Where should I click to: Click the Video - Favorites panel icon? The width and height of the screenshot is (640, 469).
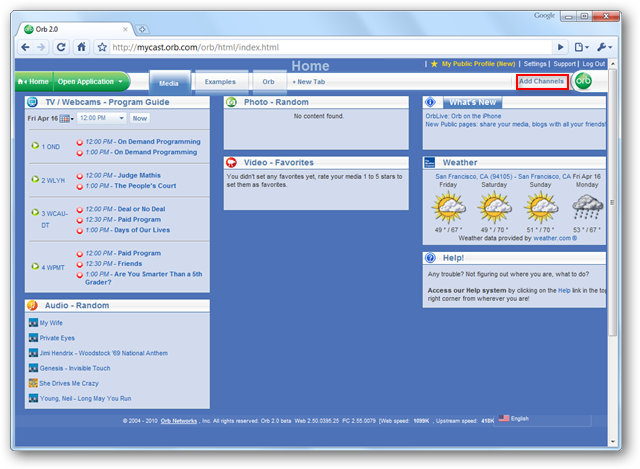(x=231, y=162)
